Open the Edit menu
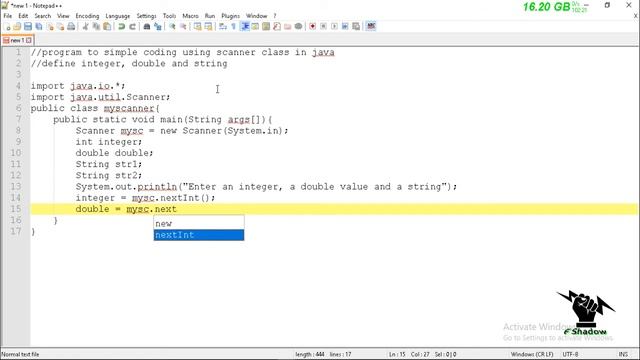 (x=23, y=16)
